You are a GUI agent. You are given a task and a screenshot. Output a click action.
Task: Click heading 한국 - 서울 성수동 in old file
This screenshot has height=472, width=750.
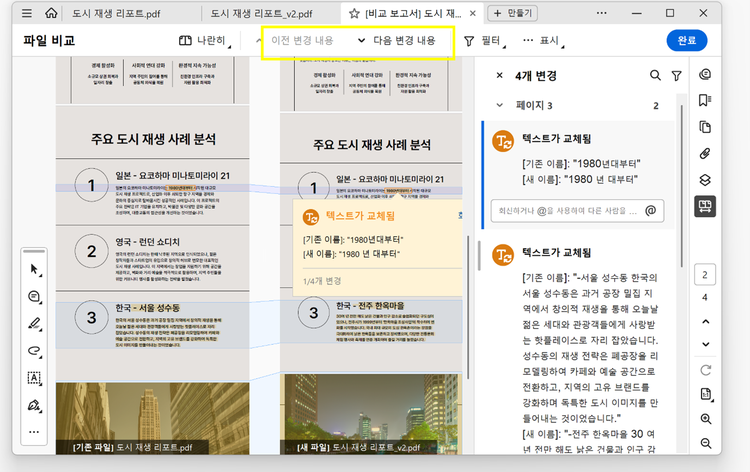[147, 308]
